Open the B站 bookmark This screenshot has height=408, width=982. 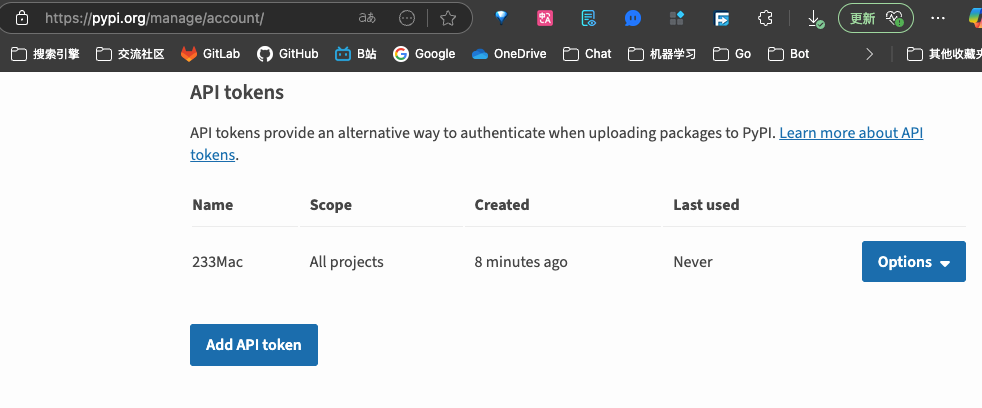pyautogui.click(x=356, y=54)
